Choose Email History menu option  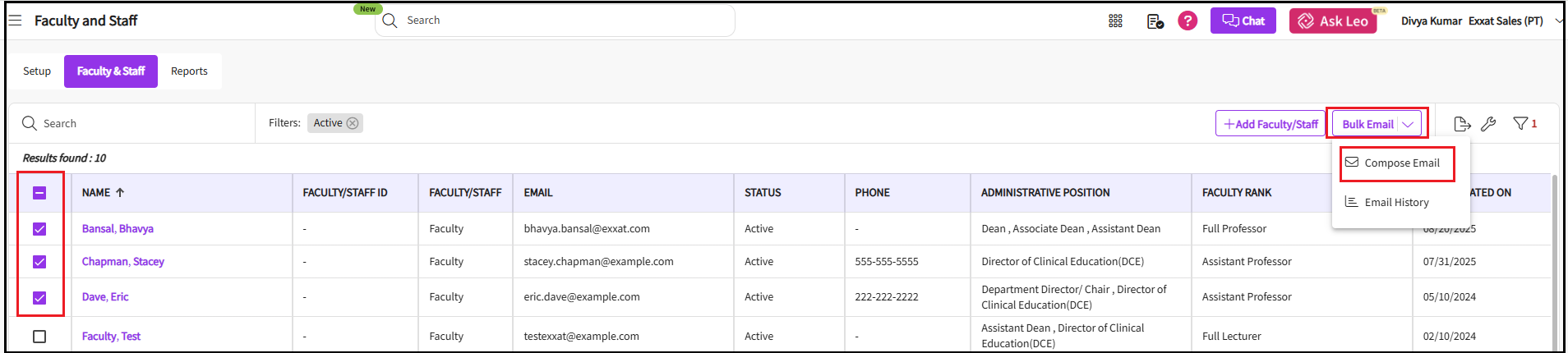point(1396,203)
